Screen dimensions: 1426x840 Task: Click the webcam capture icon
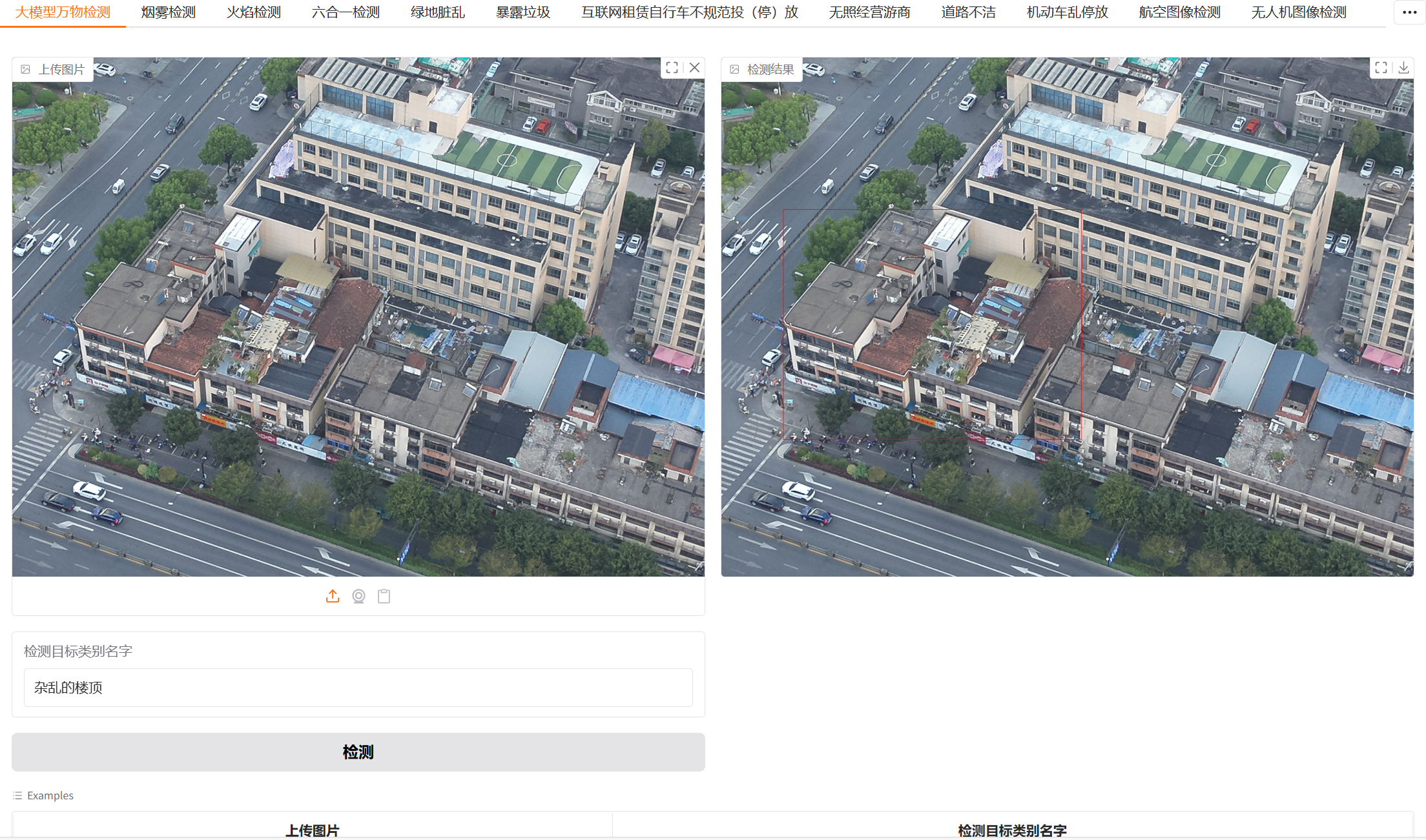click(358, 596)
